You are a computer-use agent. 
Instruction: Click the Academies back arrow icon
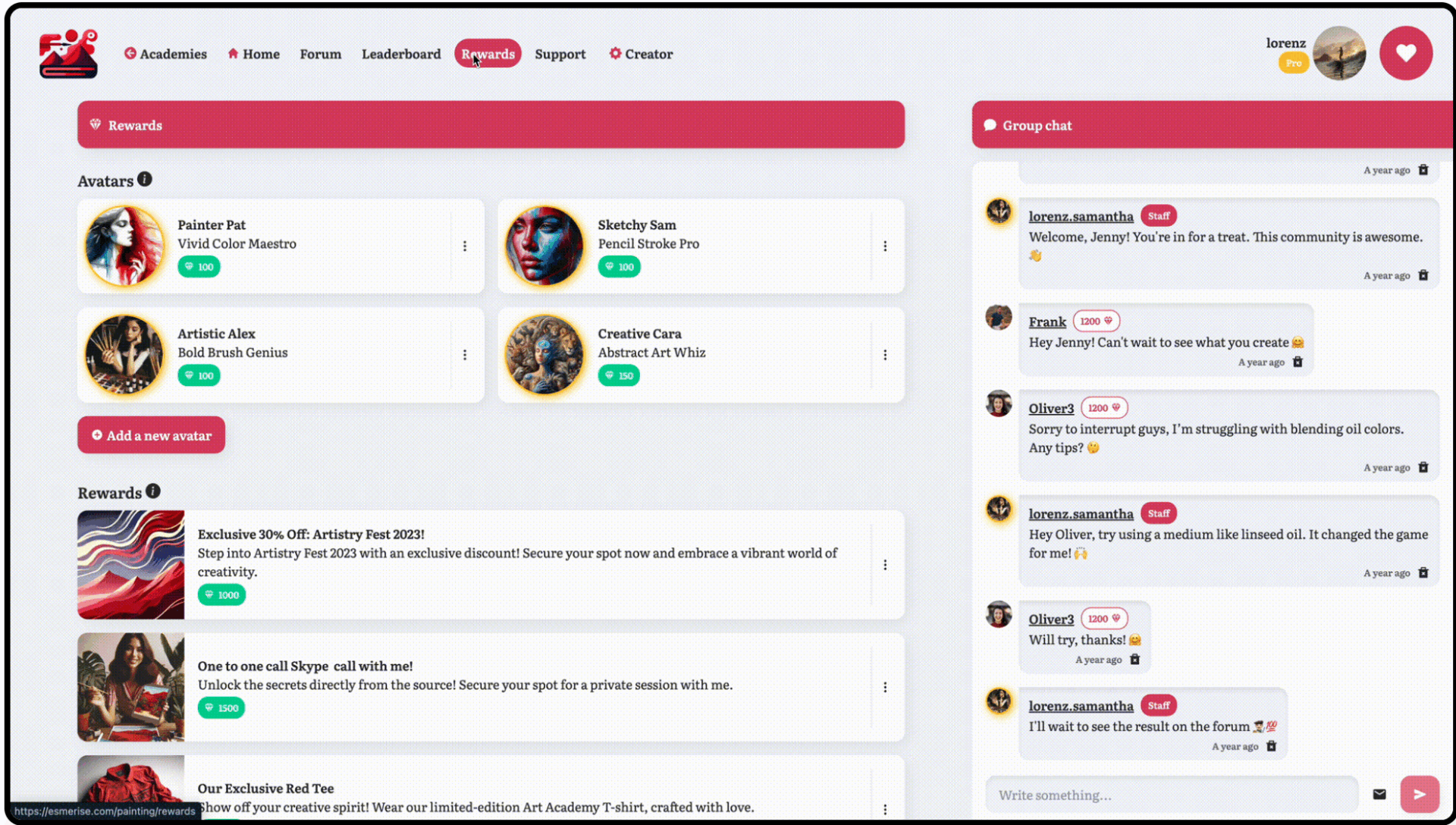point(130,53)
